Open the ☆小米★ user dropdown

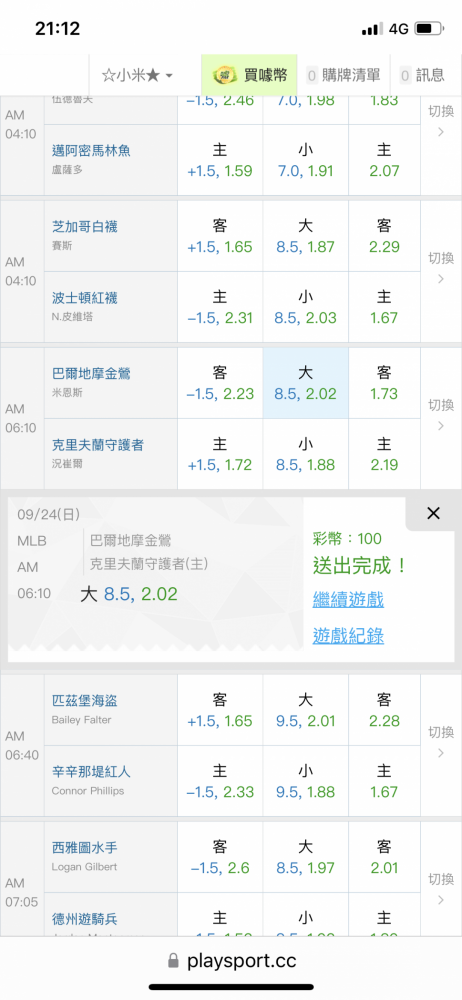click(137, 75)
